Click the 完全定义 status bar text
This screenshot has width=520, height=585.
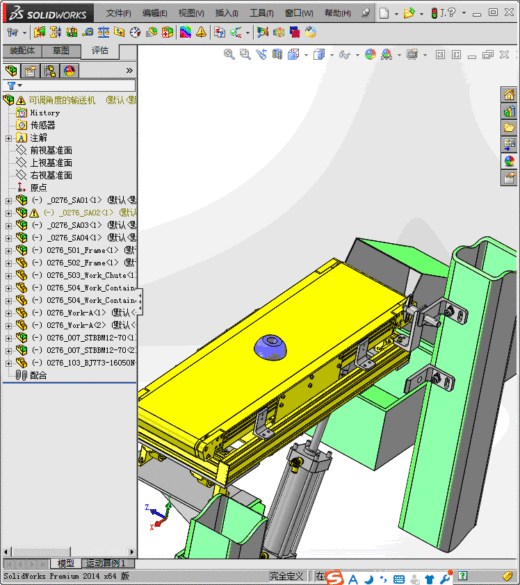[286, 576]
